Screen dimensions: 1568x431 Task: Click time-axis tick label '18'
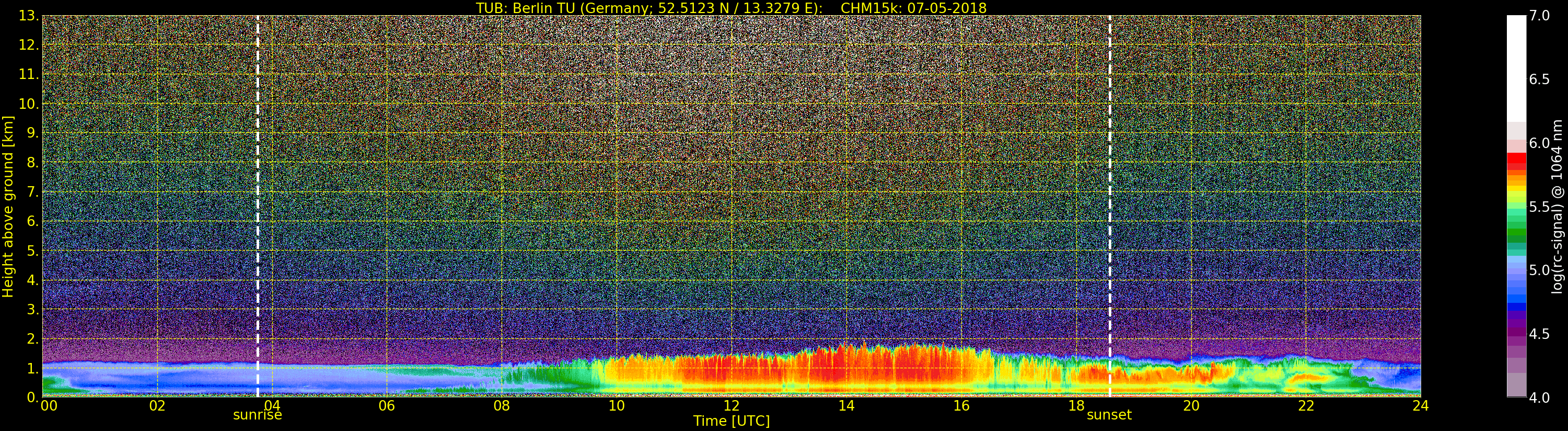tap(1076, 406)
